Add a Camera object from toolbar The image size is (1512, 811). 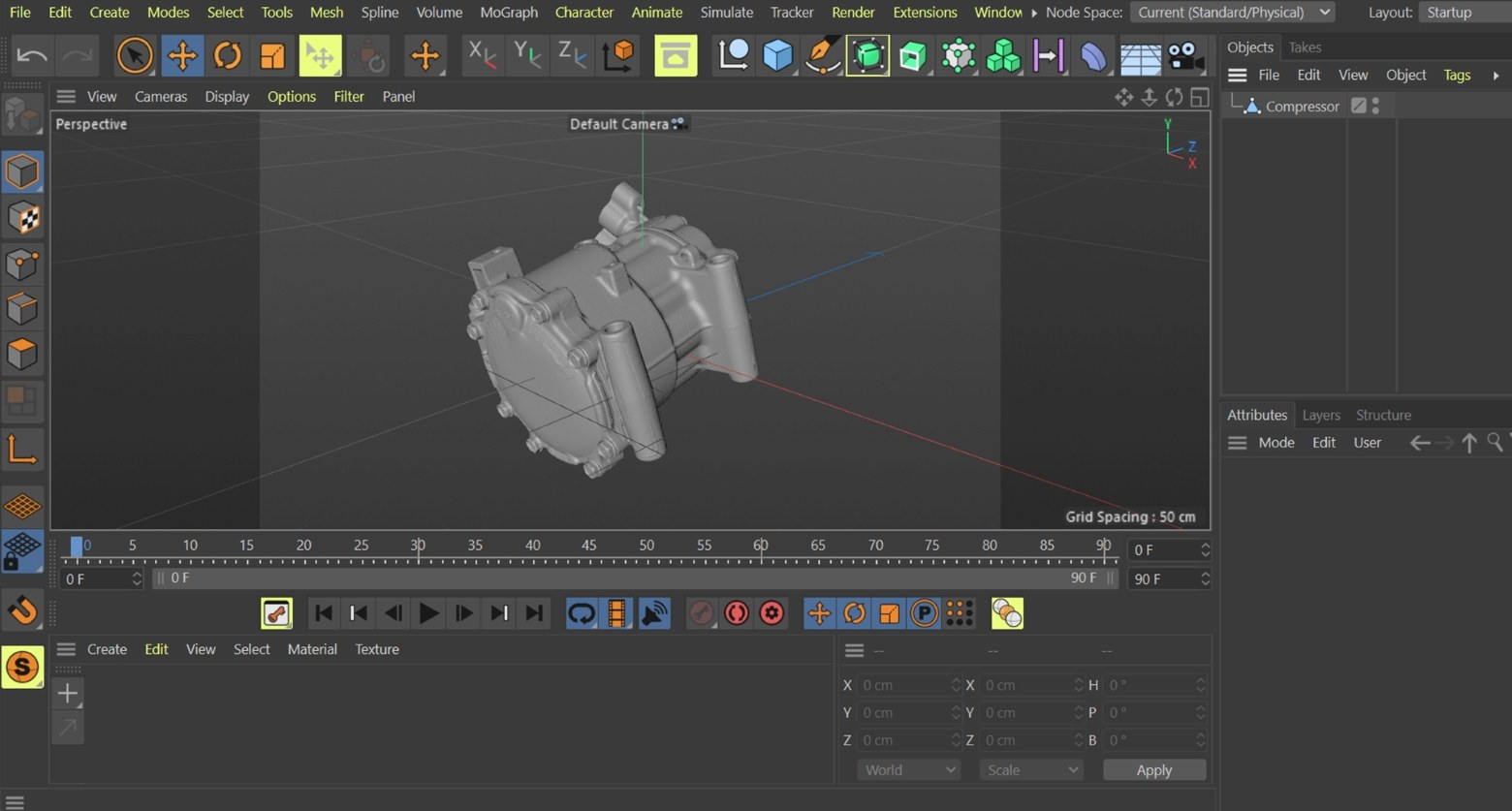click(x=1184, y=56)
